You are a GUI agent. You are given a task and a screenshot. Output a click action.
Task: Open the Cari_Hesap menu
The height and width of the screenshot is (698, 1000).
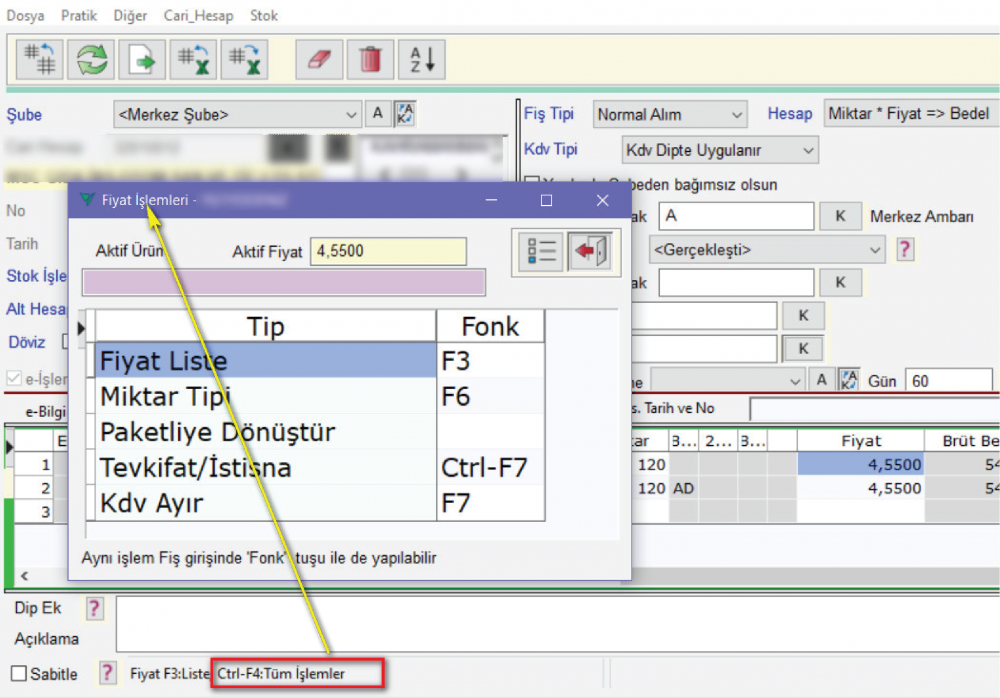coord(199,16)
